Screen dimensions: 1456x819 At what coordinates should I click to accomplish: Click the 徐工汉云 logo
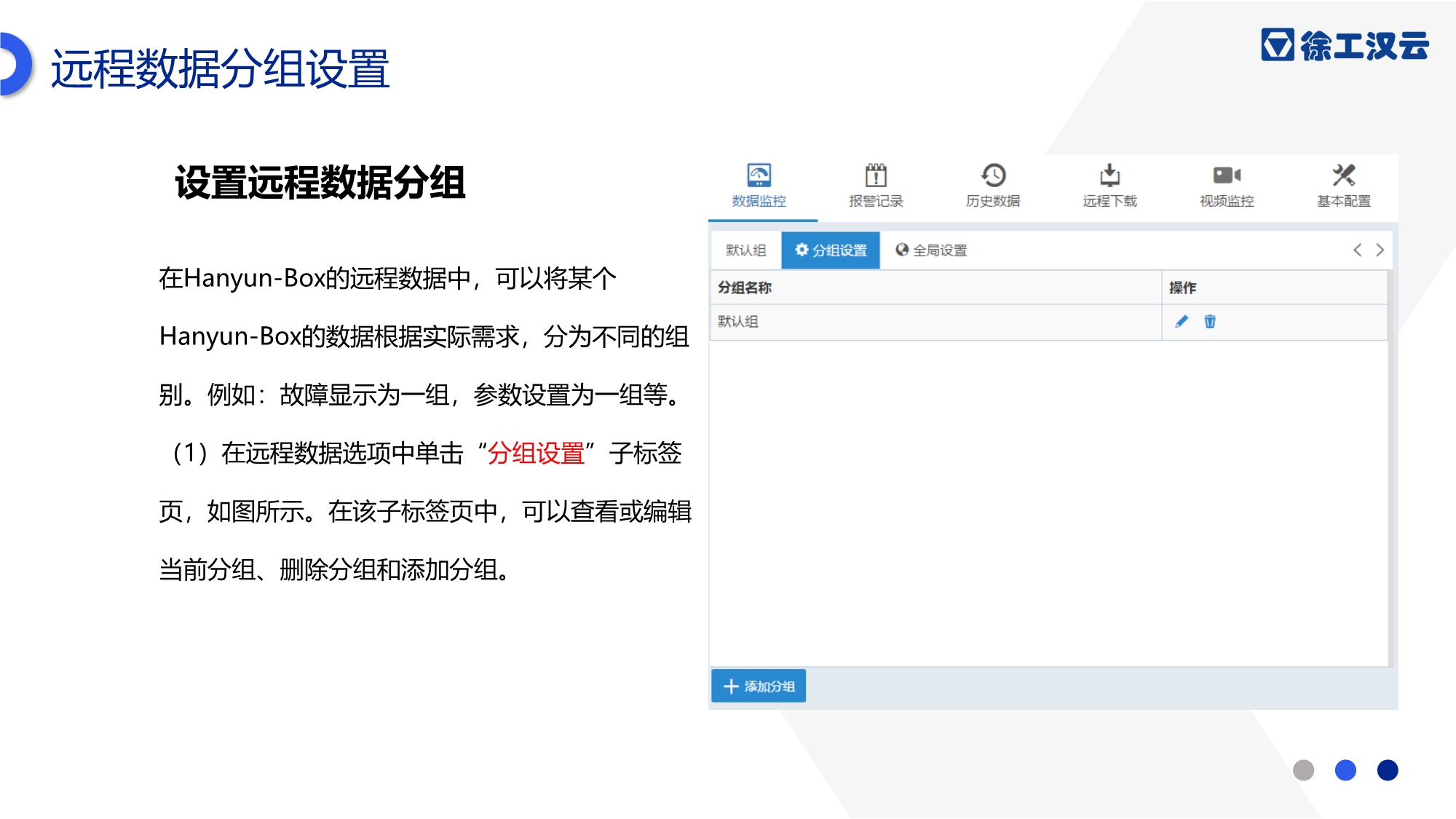tap(1345, 45)
